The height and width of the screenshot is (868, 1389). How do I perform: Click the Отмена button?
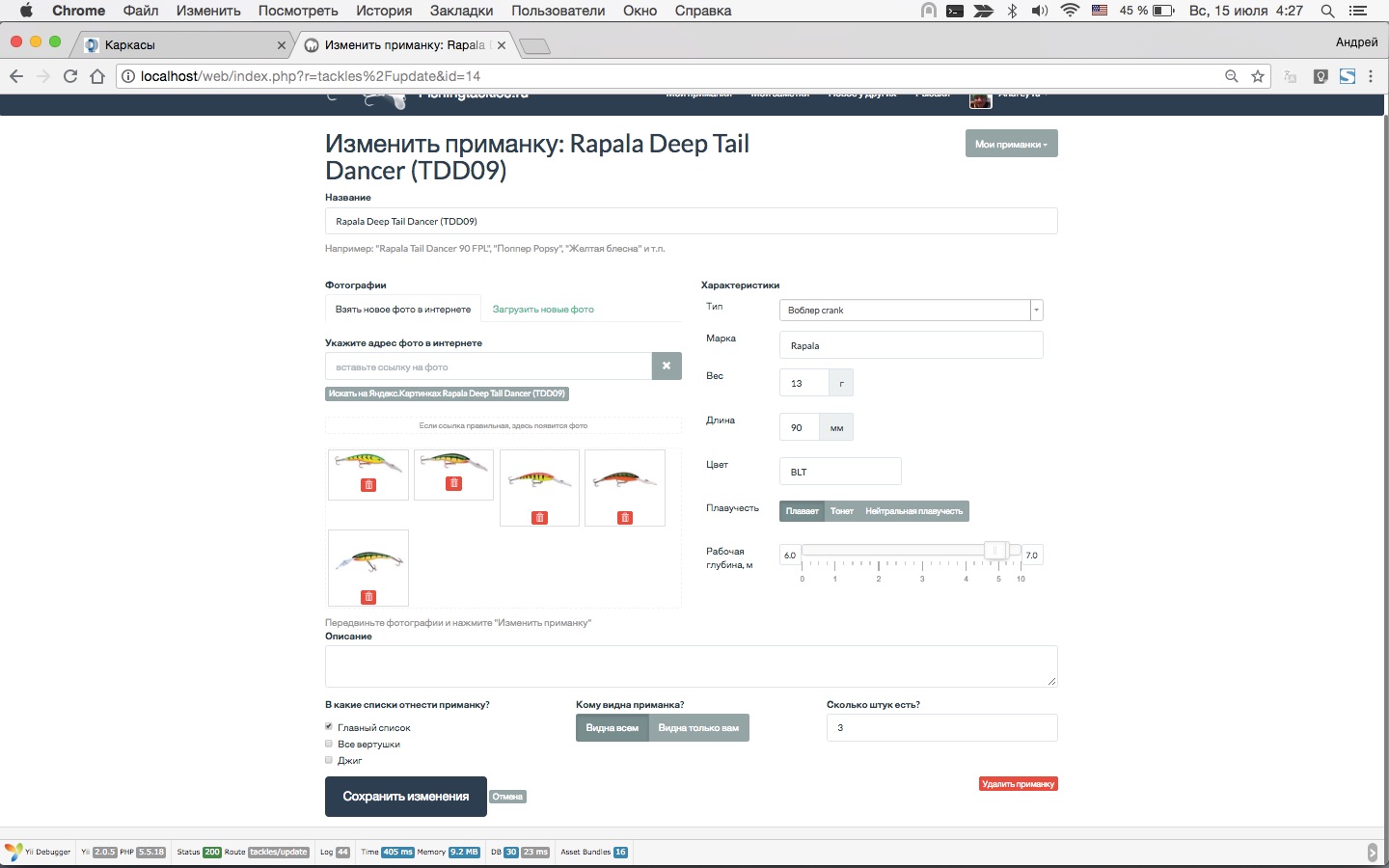[507, 797]
